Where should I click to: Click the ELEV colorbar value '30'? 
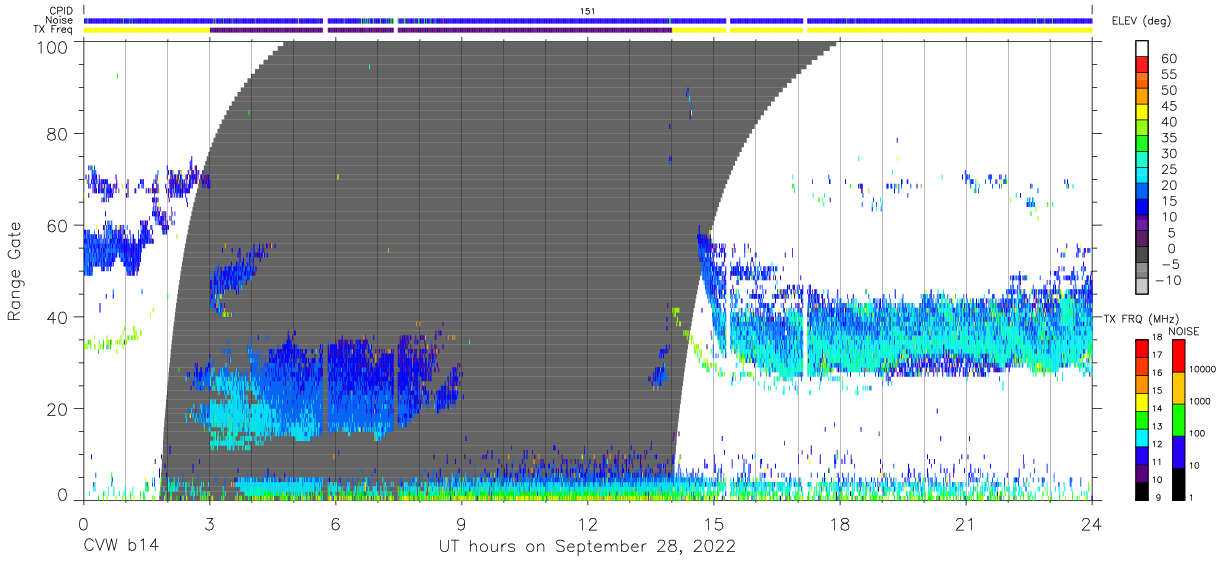pos(1169,153)
